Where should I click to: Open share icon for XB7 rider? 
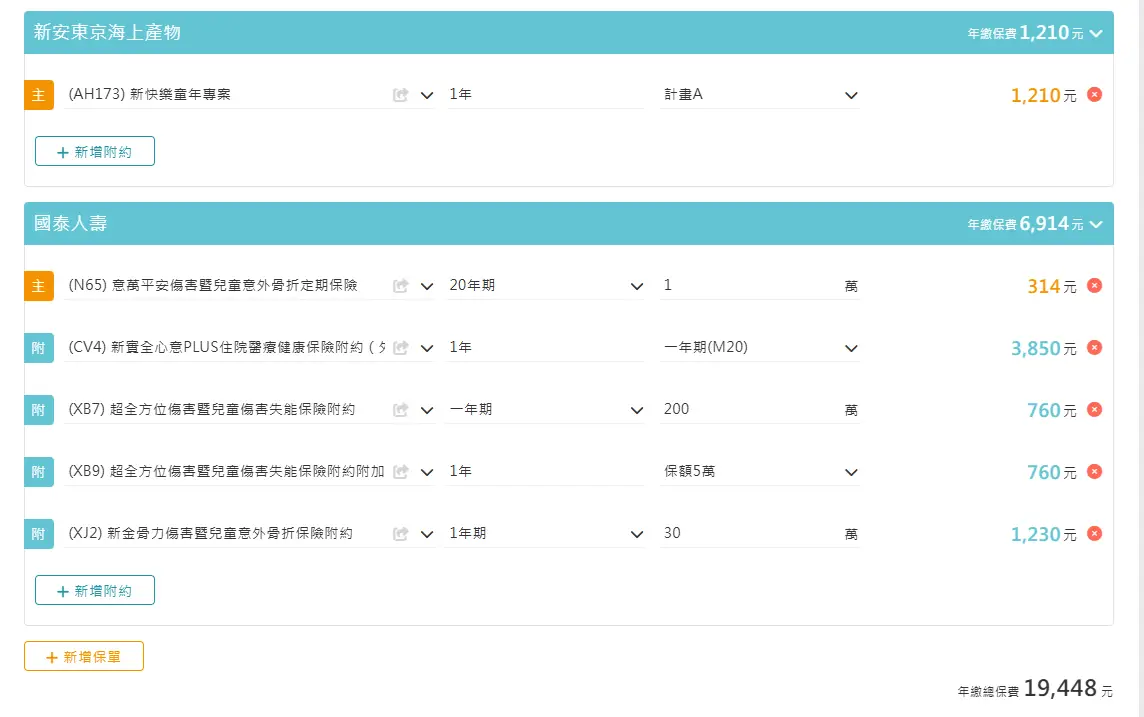coord(401,410)
